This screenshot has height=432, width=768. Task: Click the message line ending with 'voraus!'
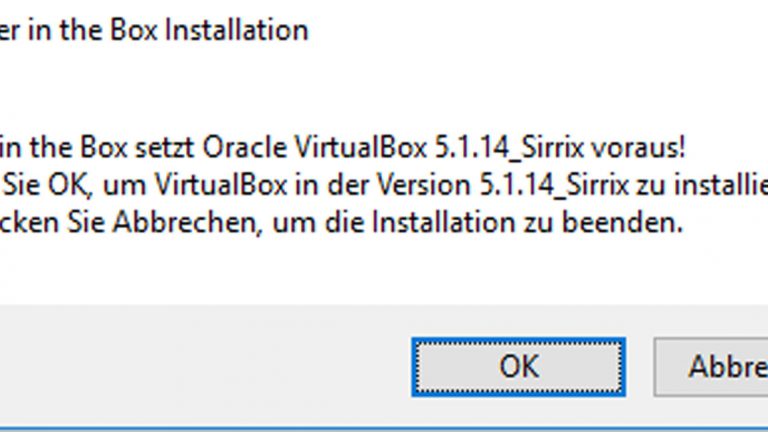[x=343, y=149]
